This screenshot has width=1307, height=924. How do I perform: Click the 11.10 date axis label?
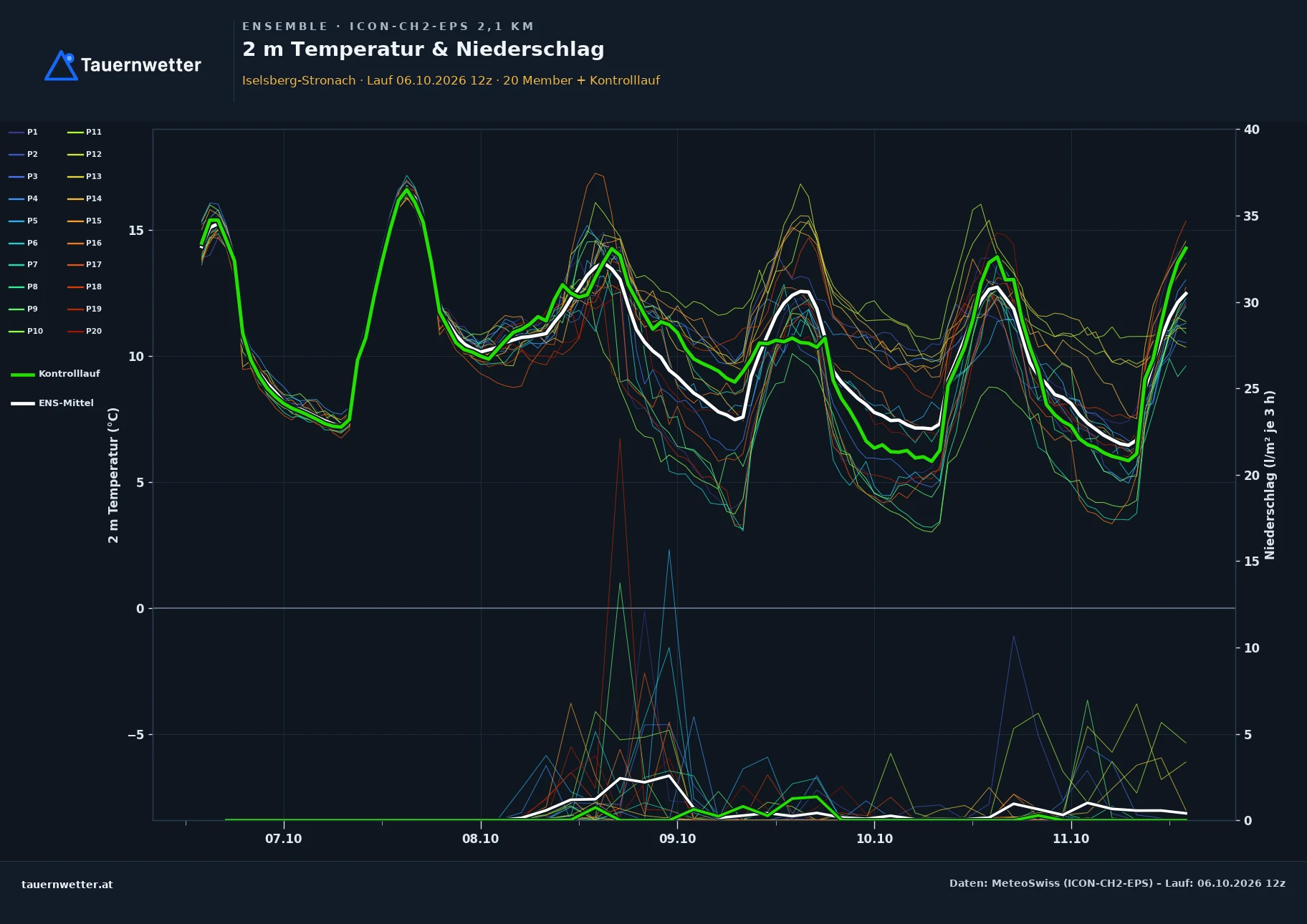click(1071, 839)
